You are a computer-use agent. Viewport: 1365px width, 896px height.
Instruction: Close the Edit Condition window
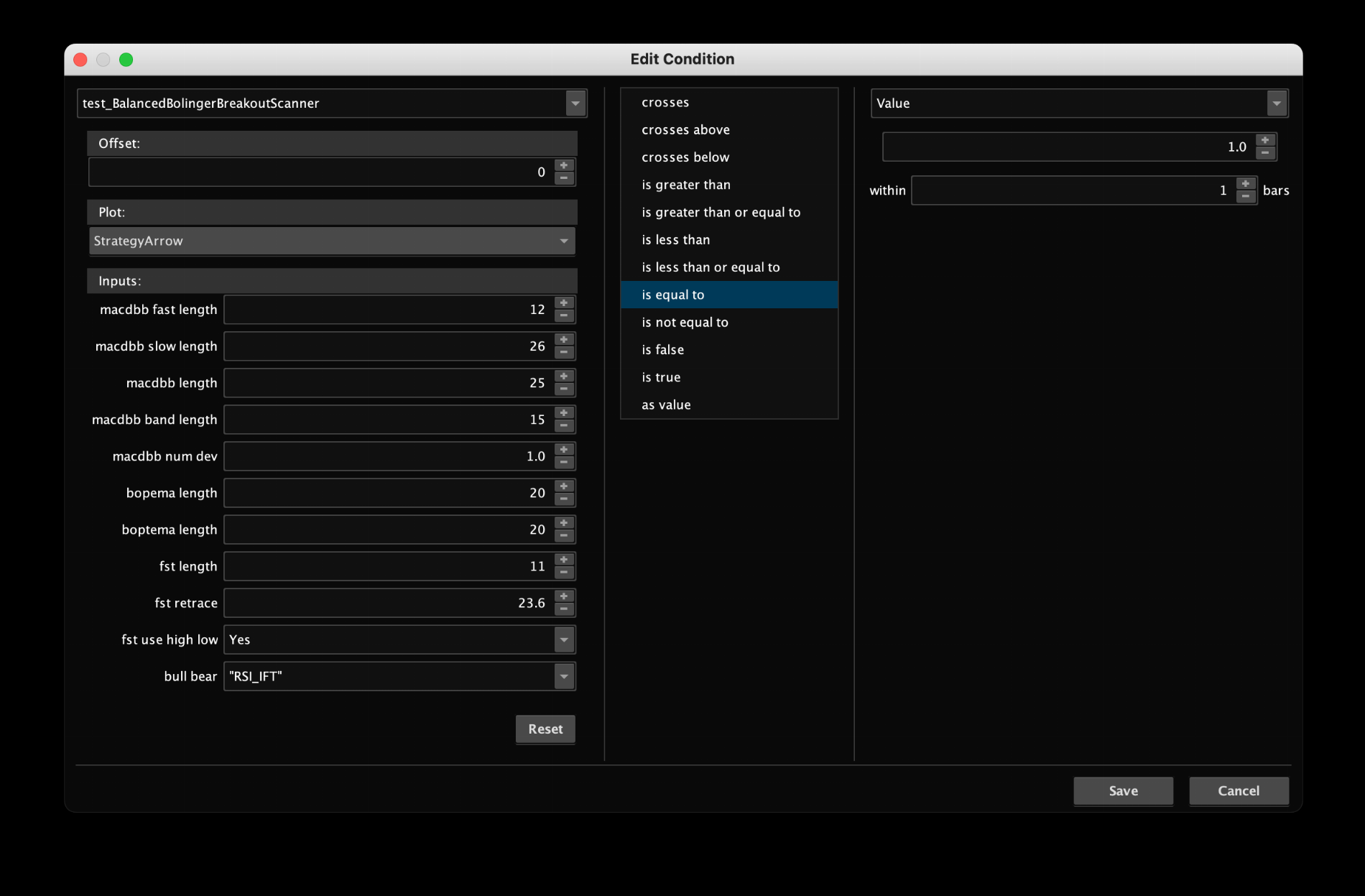click(80, 60)
